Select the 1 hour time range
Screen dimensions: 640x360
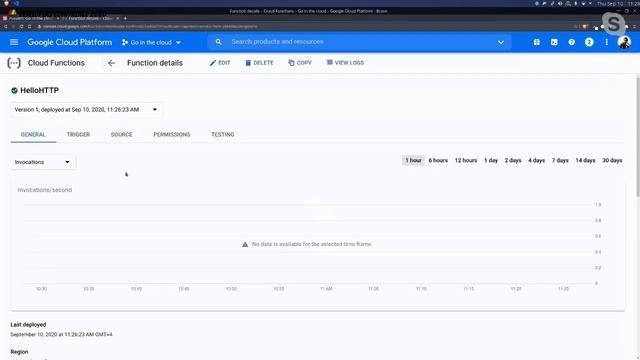413,160
